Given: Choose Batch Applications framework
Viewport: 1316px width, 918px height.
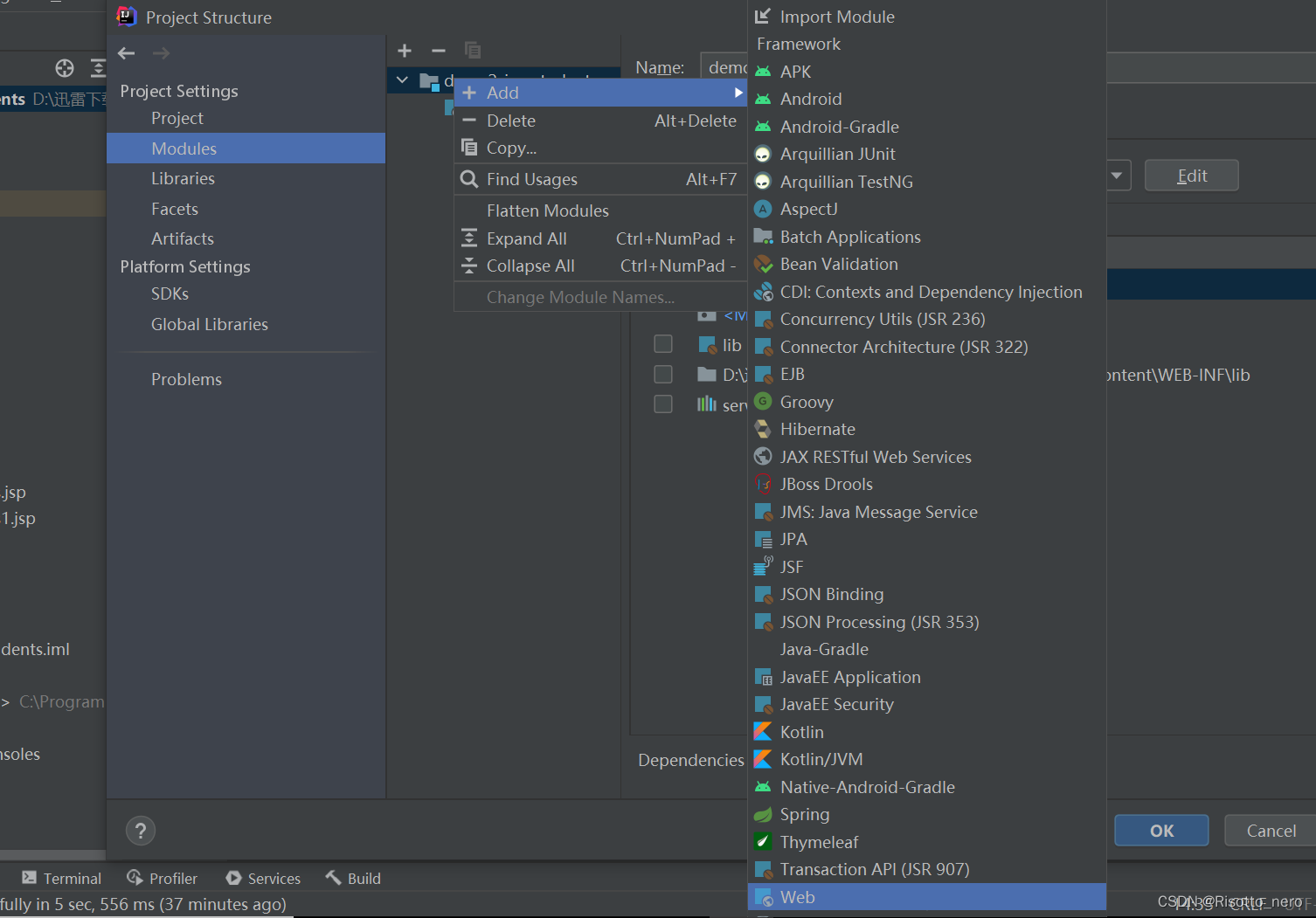Looking at the screenshot, I should click(927, 237).
